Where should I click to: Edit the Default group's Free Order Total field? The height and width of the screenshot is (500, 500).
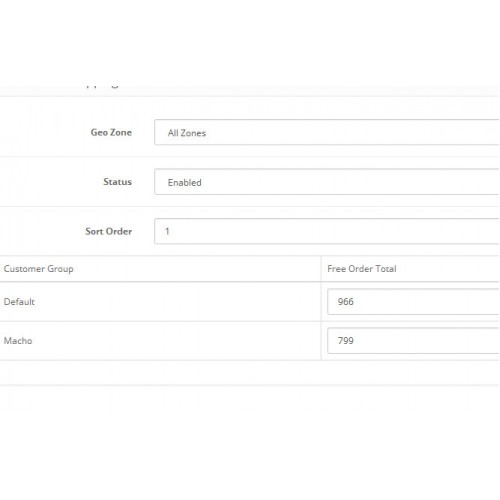(413, 302)
